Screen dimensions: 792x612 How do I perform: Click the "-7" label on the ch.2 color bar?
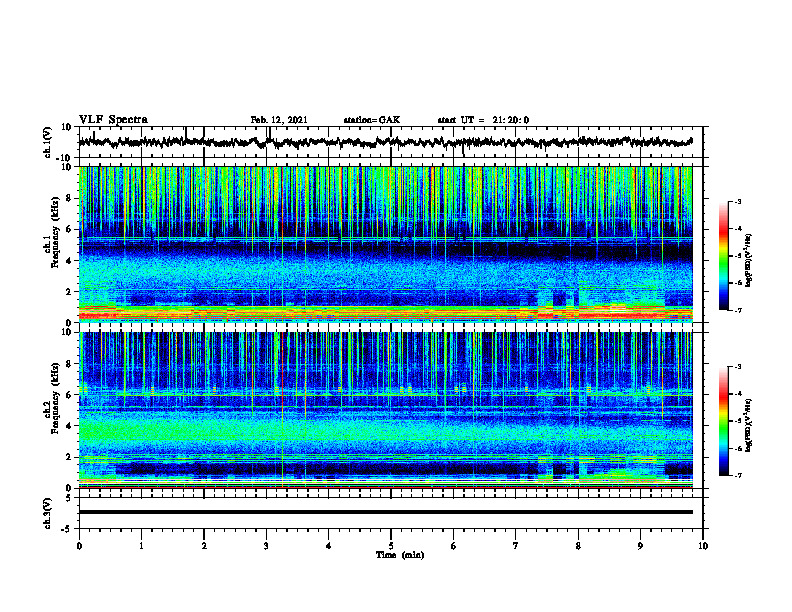(737, 475)
